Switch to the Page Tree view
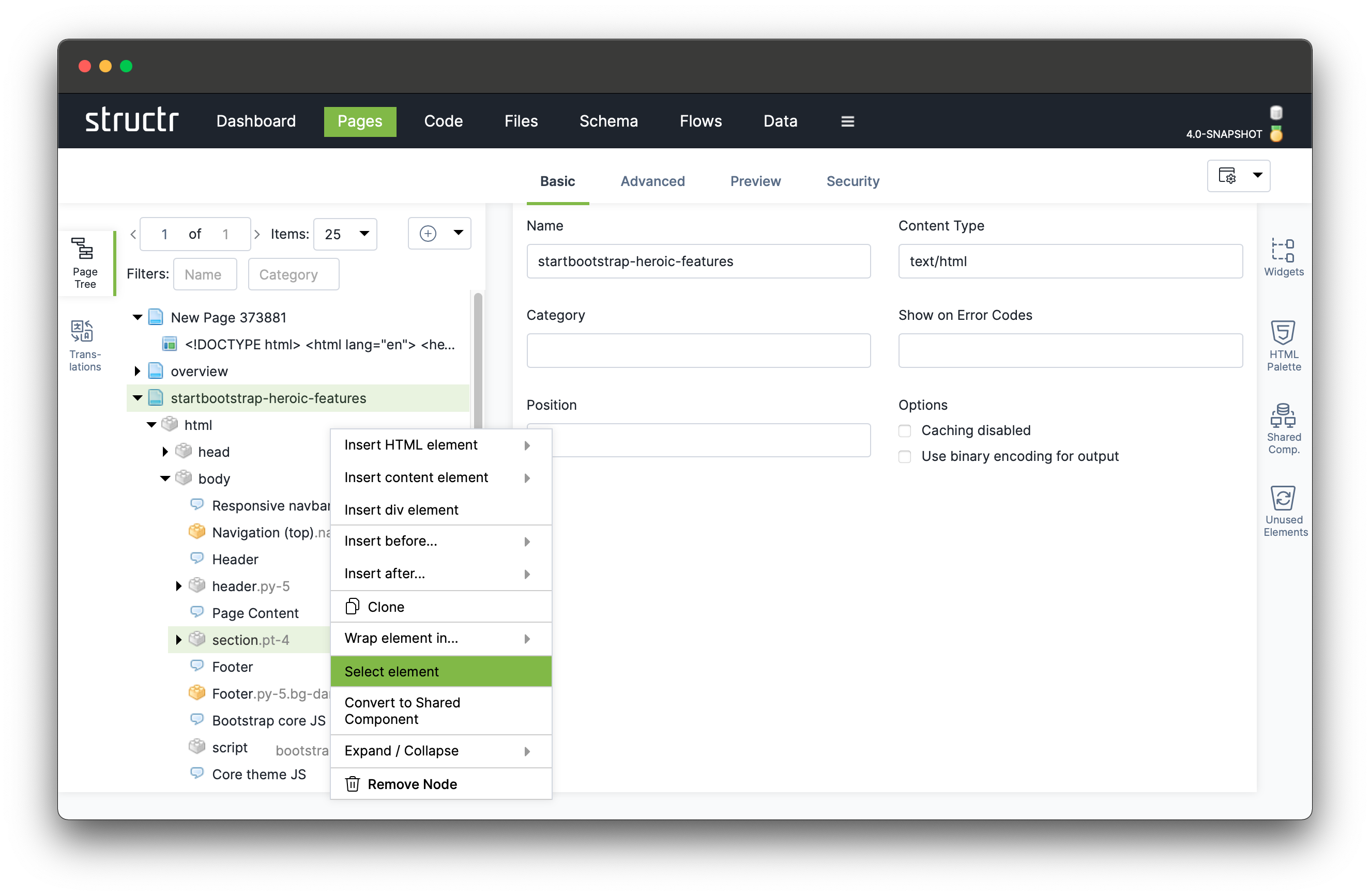The image size is (1370, 896). (85, 262)
